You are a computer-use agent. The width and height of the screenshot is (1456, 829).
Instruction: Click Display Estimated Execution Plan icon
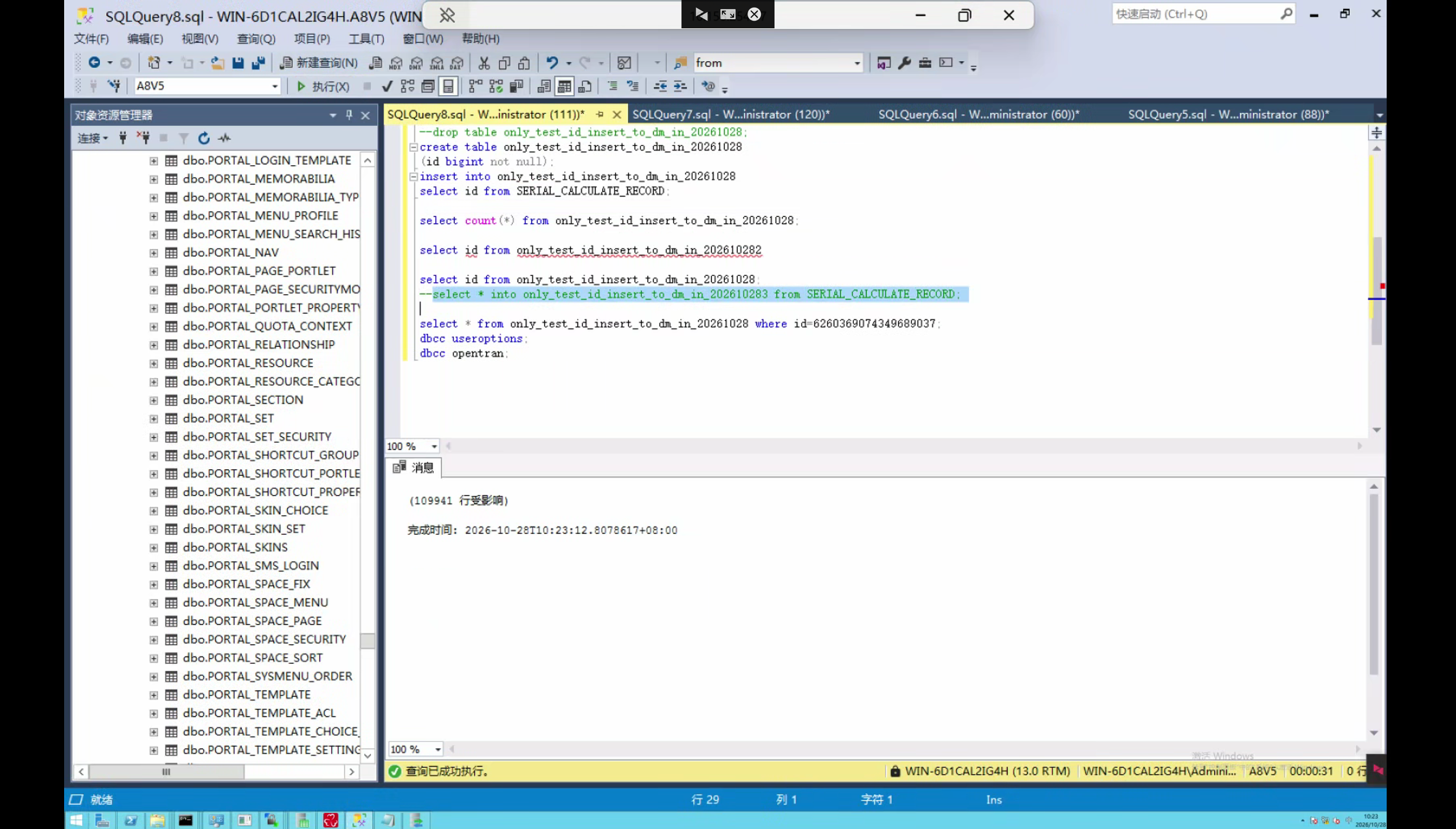(x=407, y=86)
